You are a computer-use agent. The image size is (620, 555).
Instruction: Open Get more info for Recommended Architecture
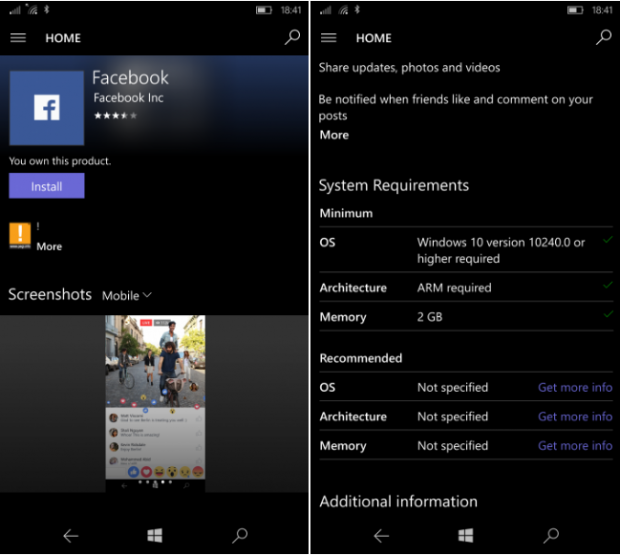point(575,416)
